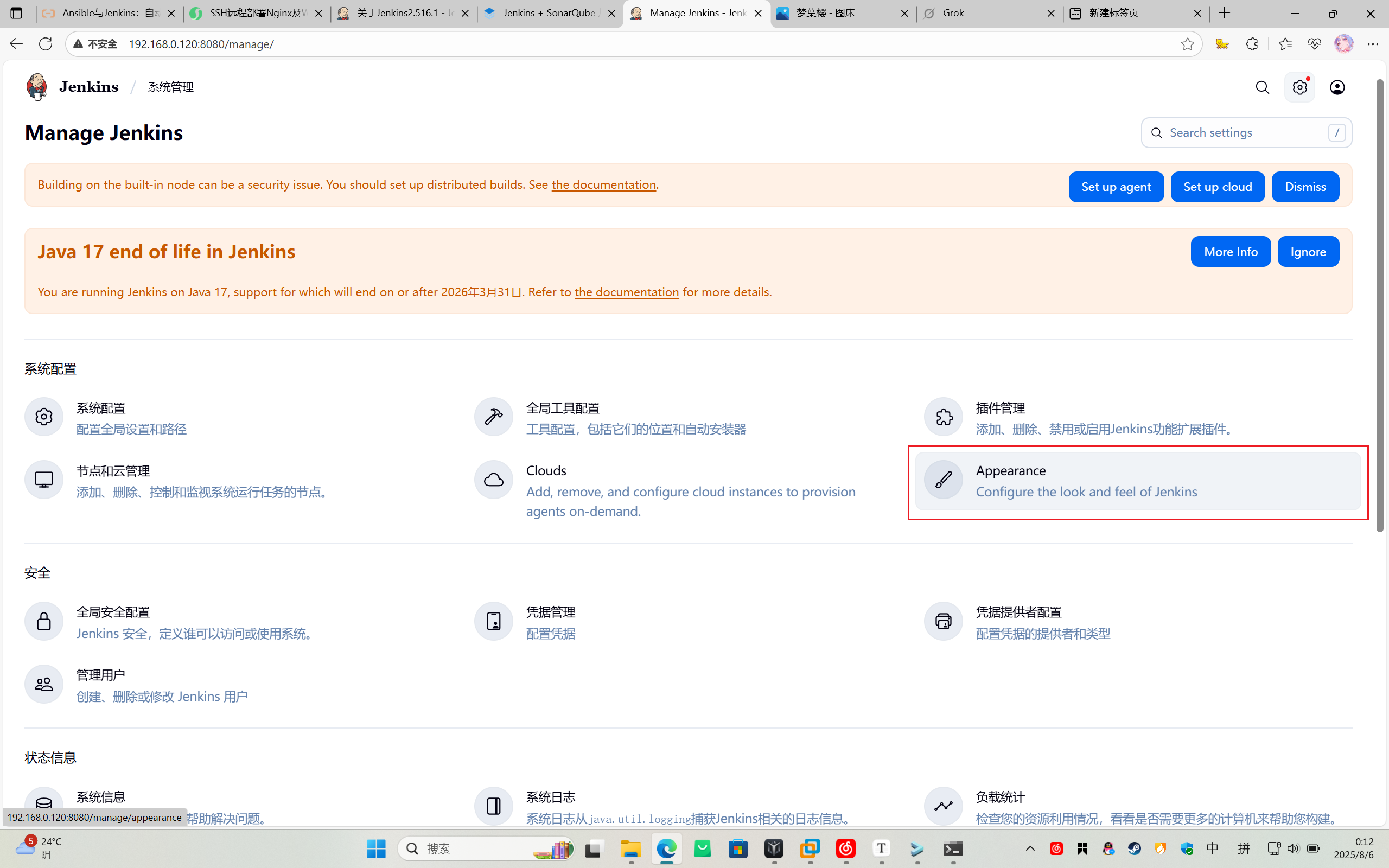Click the 系统管理 breadcrumb
This screenshot has width=1389, height=868.
tap(170, 87)
